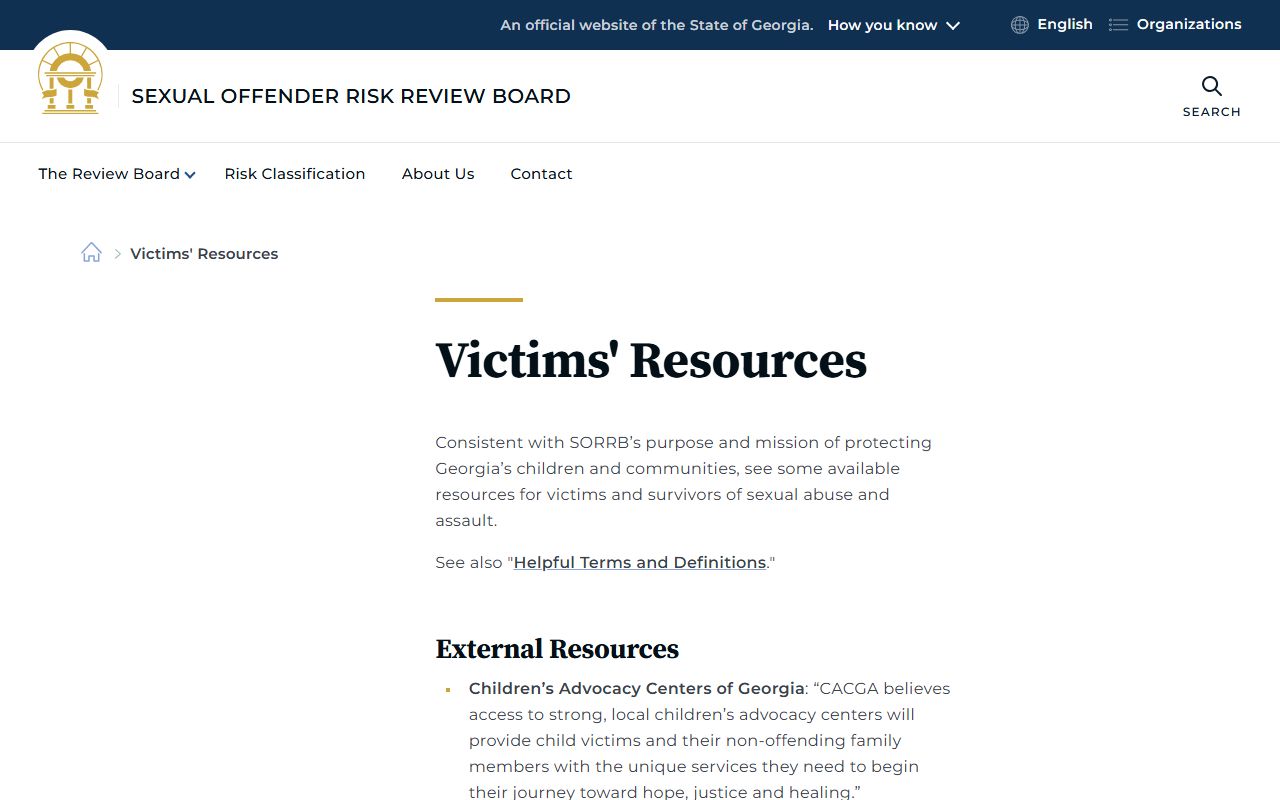Click the Georgia state seal logo
1280x800 pixels.
point(70,78)
